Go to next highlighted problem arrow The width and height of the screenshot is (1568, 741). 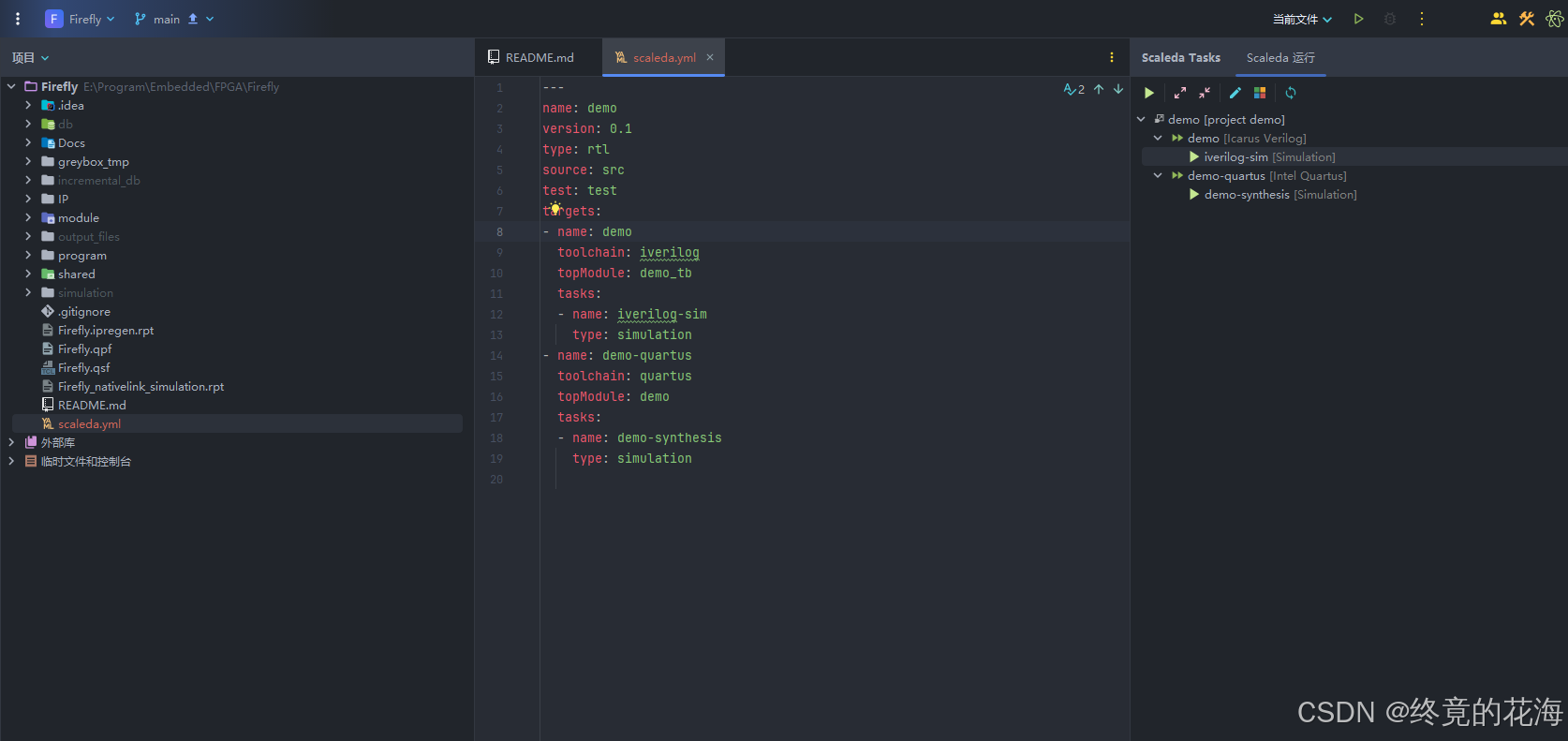(1118, 89)
